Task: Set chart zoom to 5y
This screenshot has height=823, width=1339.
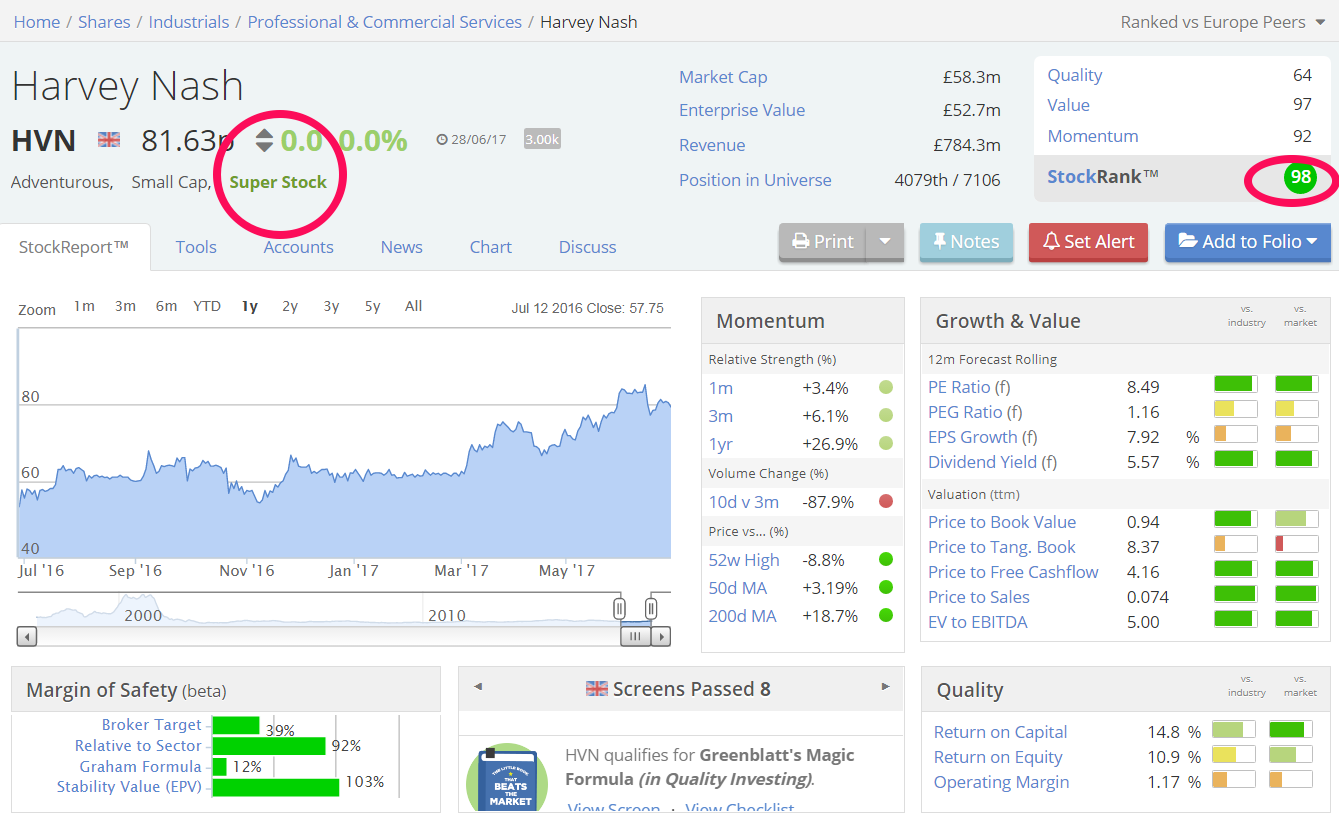Action: [x=372, y=306]
